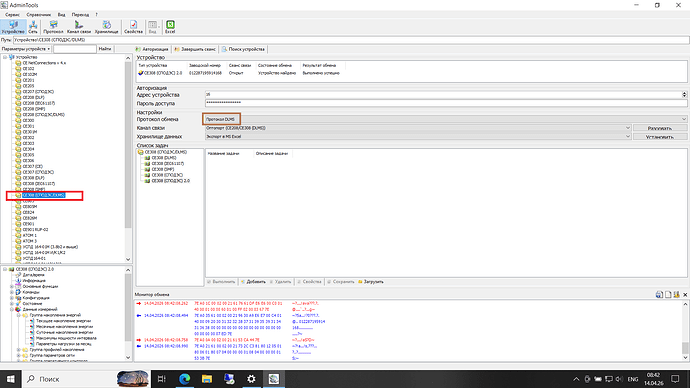The height and width of the screenshot is (388, 690).
Task: Open the Хранилище данных dropdown arrow
Action: 628,137
